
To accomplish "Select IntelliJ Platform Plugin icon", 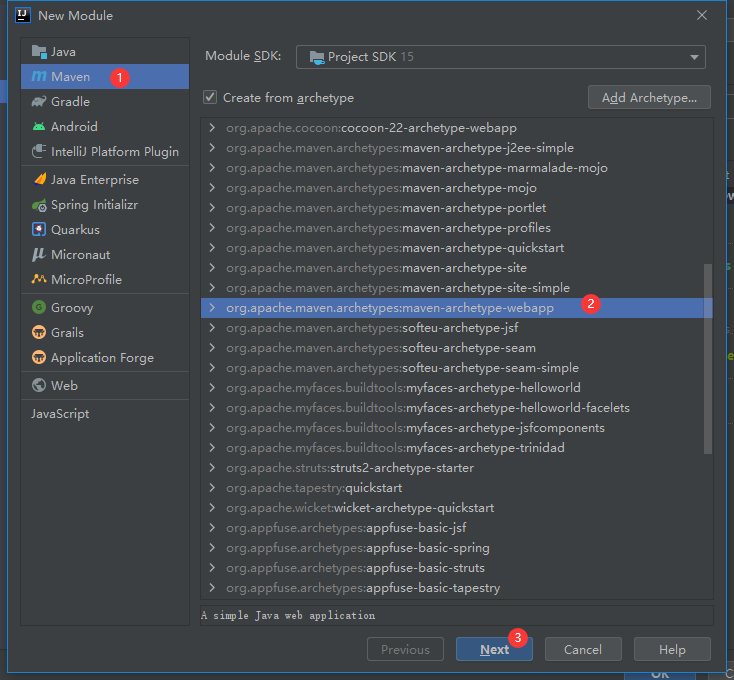I will (x=39, y=151).
